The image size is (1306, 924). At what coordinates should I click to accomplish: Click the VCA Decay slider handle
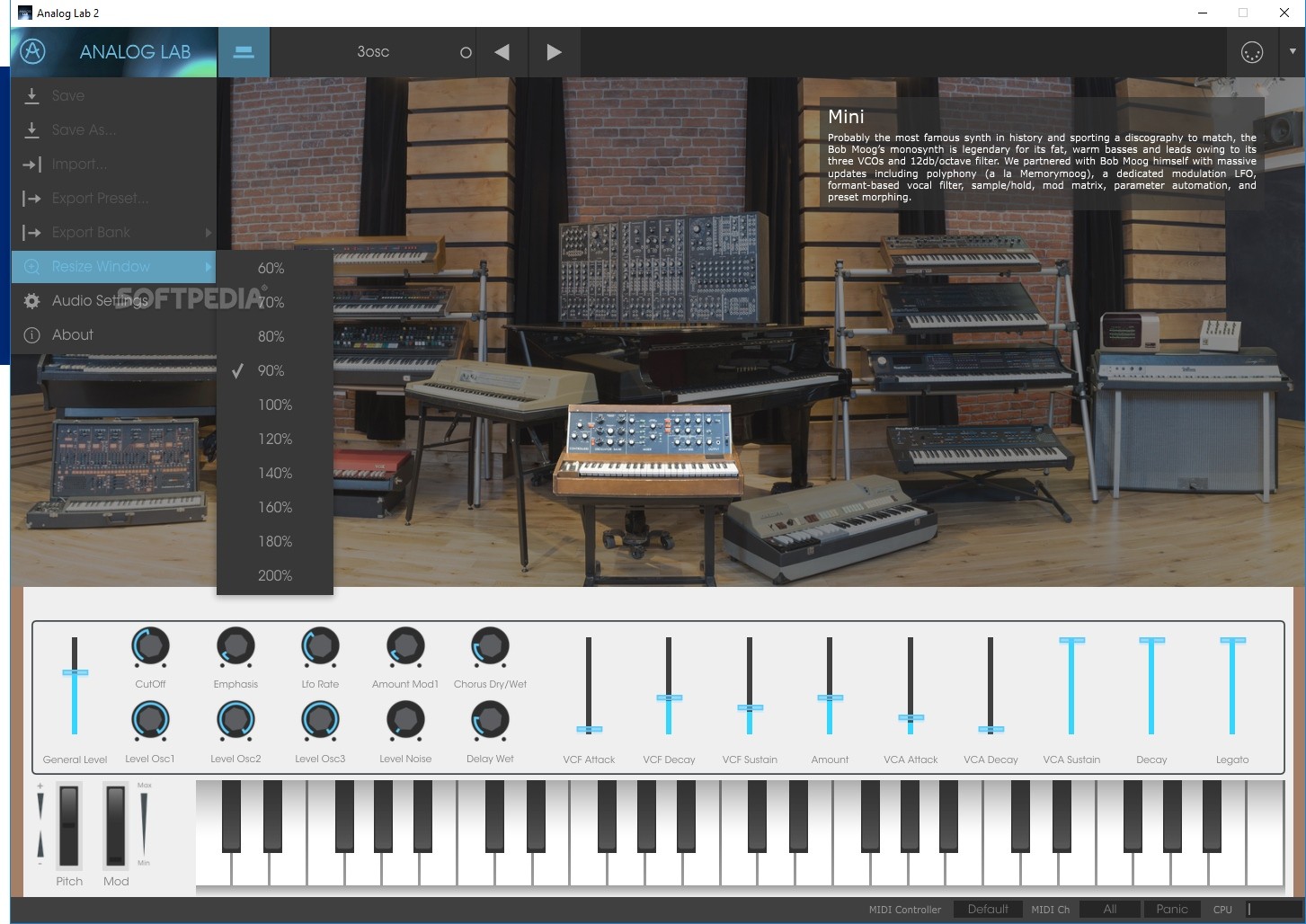[x=991, y=729]
